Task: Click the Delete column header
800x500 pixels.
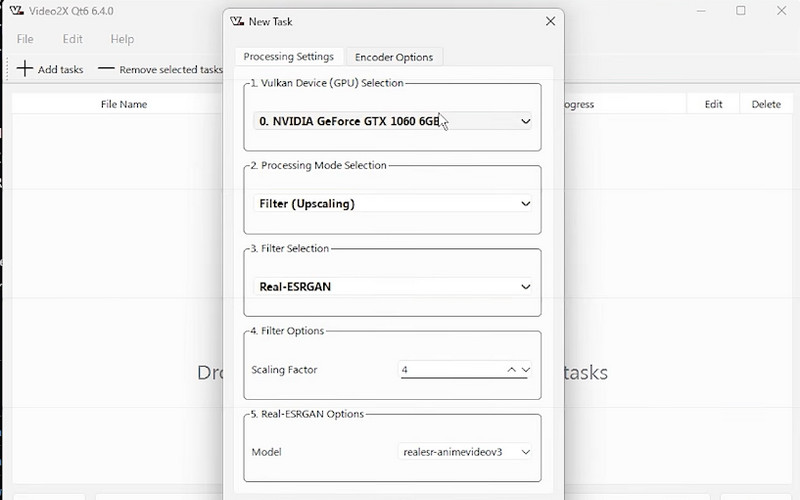Action: click(766, 104)
